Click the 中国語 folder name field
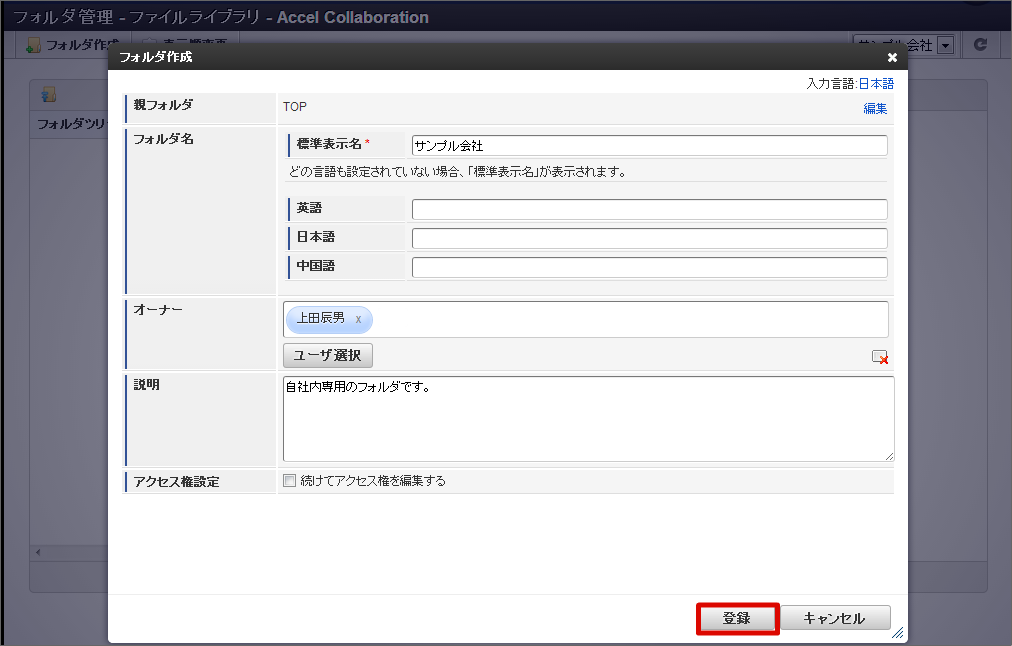 point(649,267)
